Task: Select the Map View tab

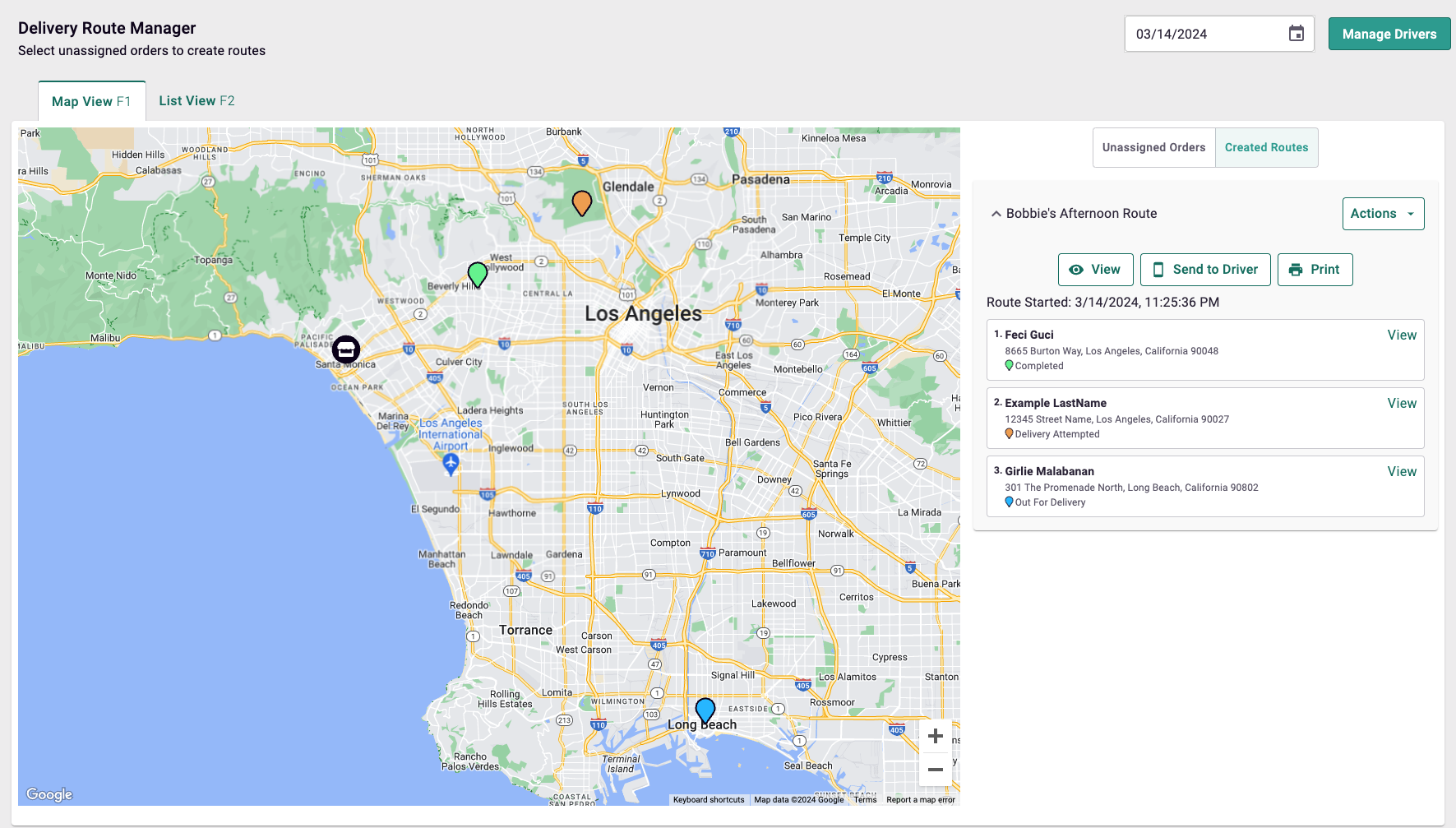Action: point(91,101)
